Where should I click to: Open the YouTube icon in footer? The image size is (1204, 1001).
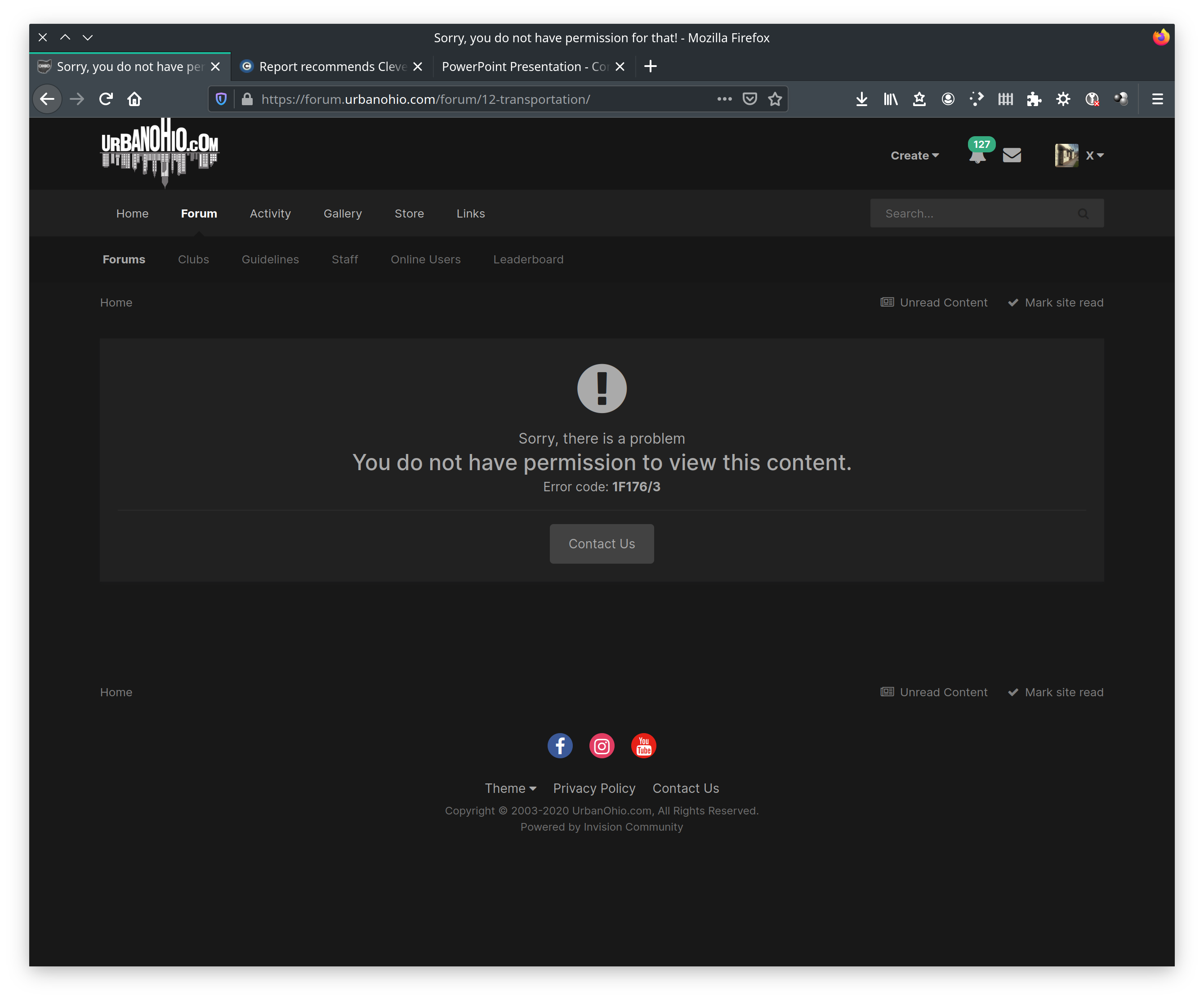[x=644, y=746]
